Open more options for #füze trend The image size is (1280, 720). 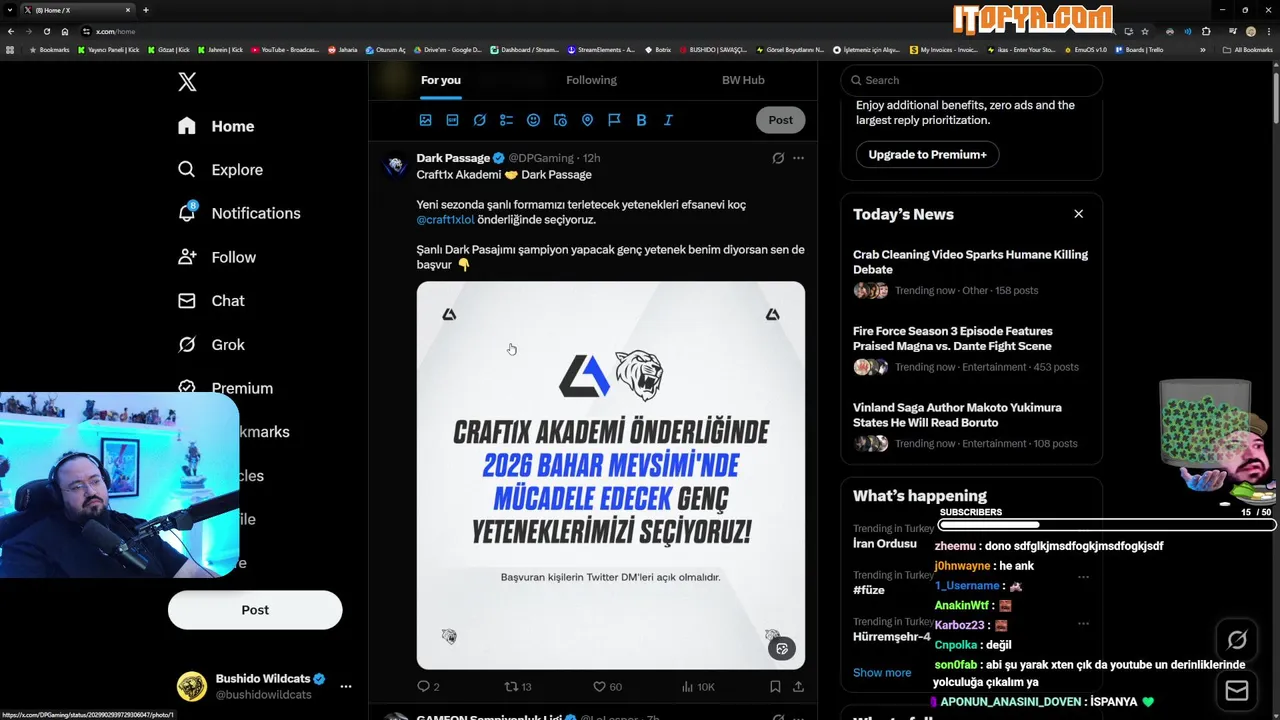pos(1083,577)
